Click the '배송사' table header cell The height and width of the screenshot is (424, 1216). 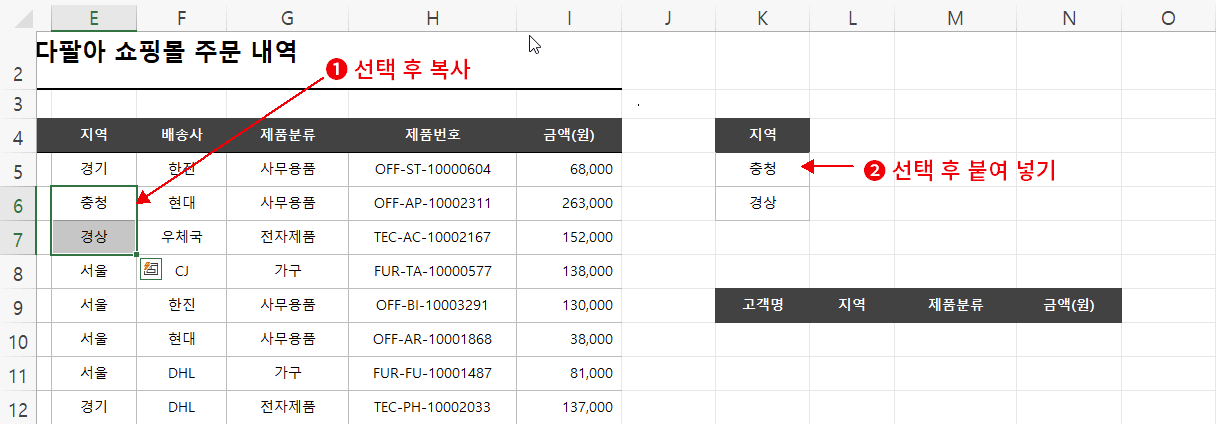tap(182, 135)
